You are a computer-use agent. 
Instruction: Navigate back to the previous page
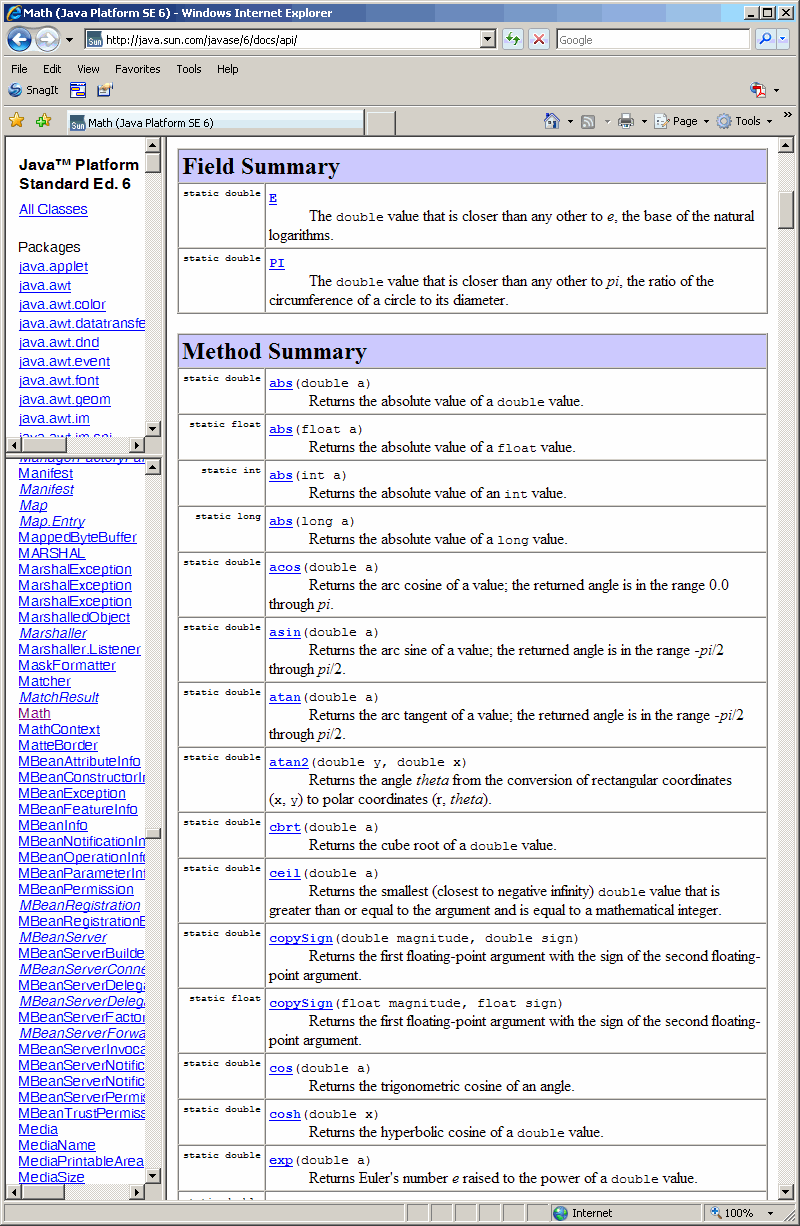[19, 39]
